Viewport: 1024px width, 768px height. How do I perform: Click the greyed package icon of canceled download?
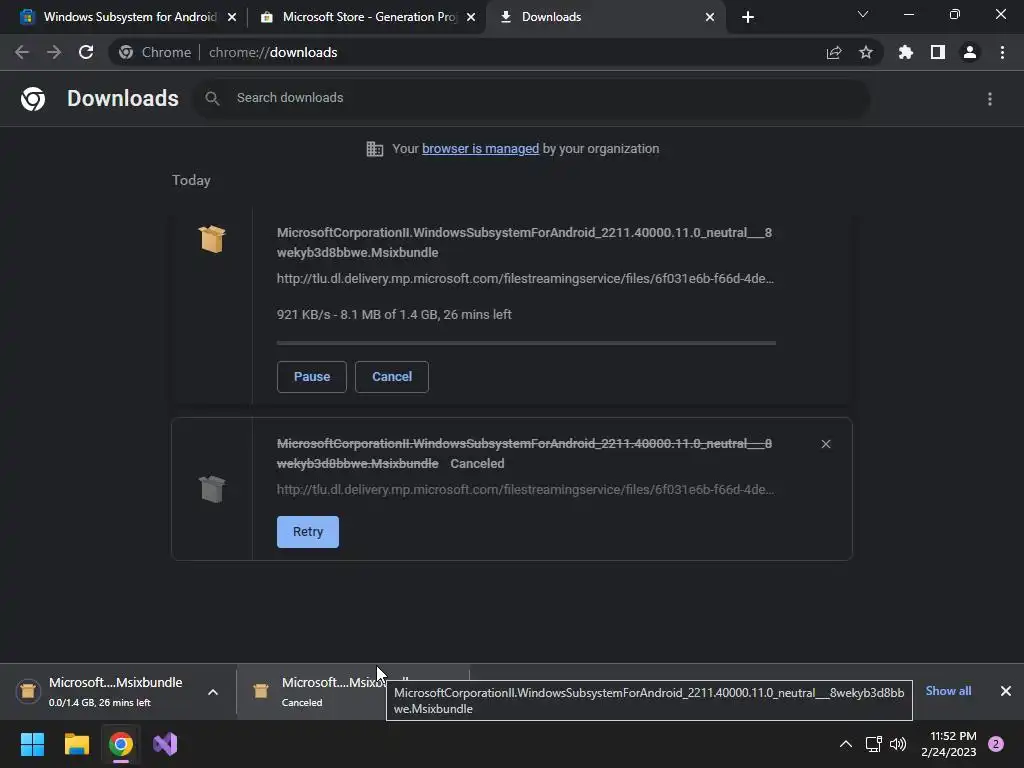coord(212,488)
